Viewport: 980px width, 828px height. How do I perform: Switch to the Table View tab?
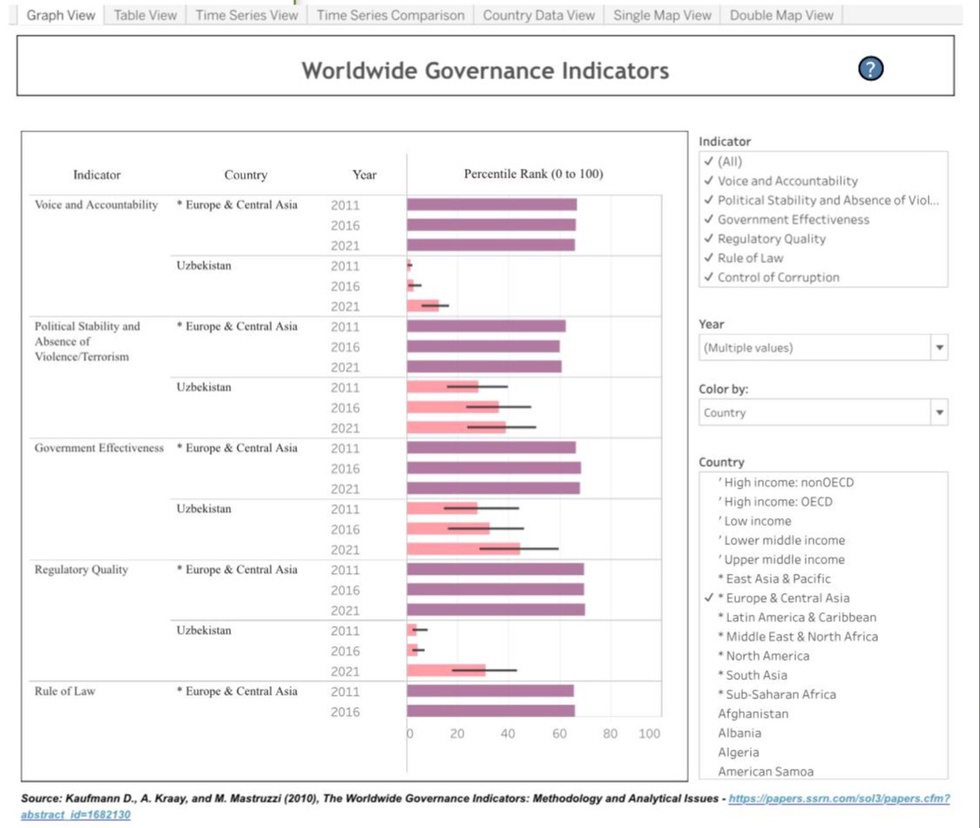pyautogui.click(x=145, y=15)
